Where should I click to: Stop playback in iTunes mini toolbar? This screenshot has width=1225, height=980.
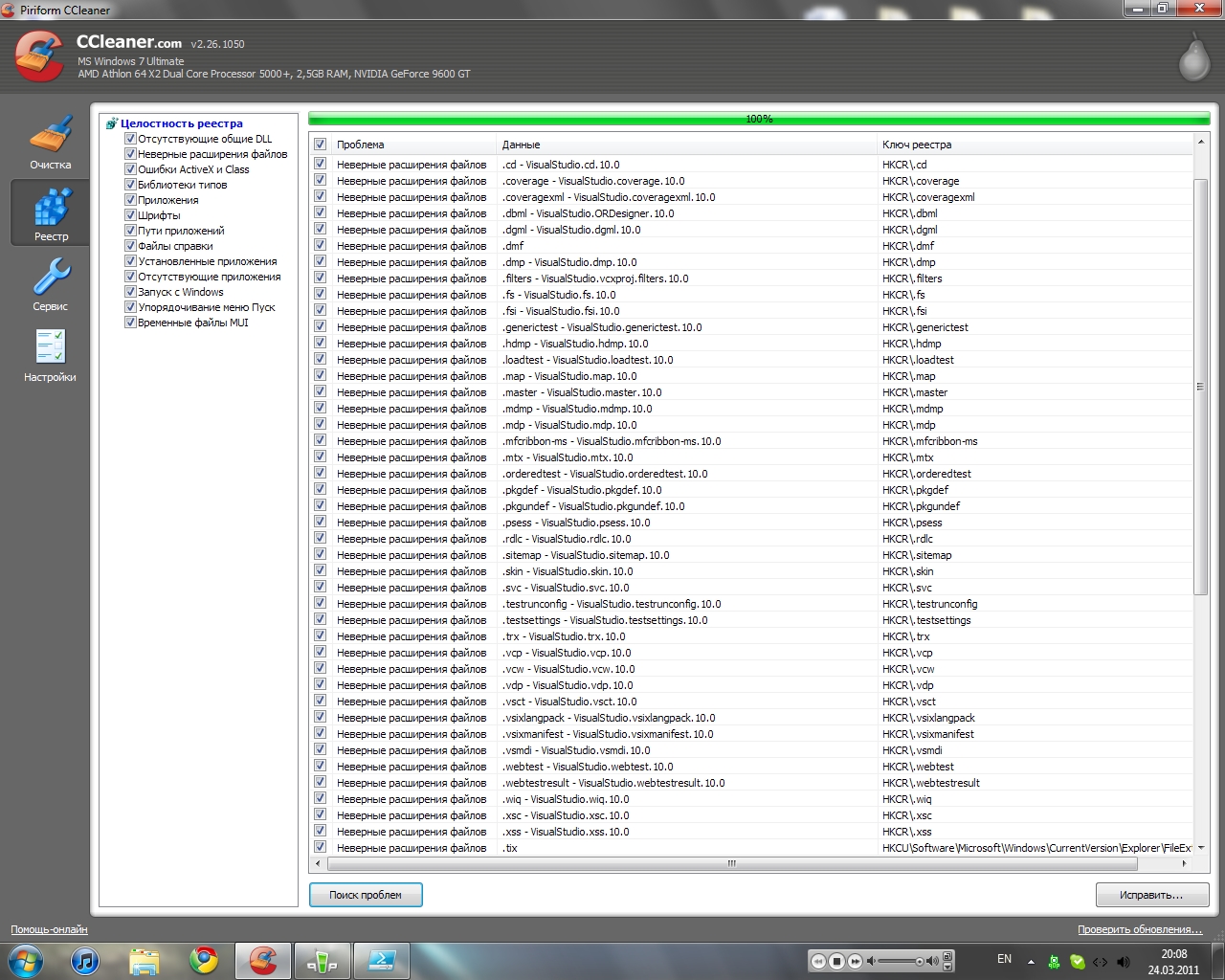pos(836,961)
